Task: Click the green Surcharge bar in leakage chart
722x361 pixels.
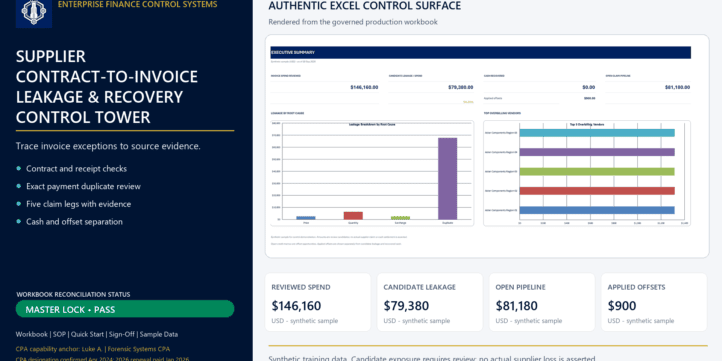Action: pos(400,218)
